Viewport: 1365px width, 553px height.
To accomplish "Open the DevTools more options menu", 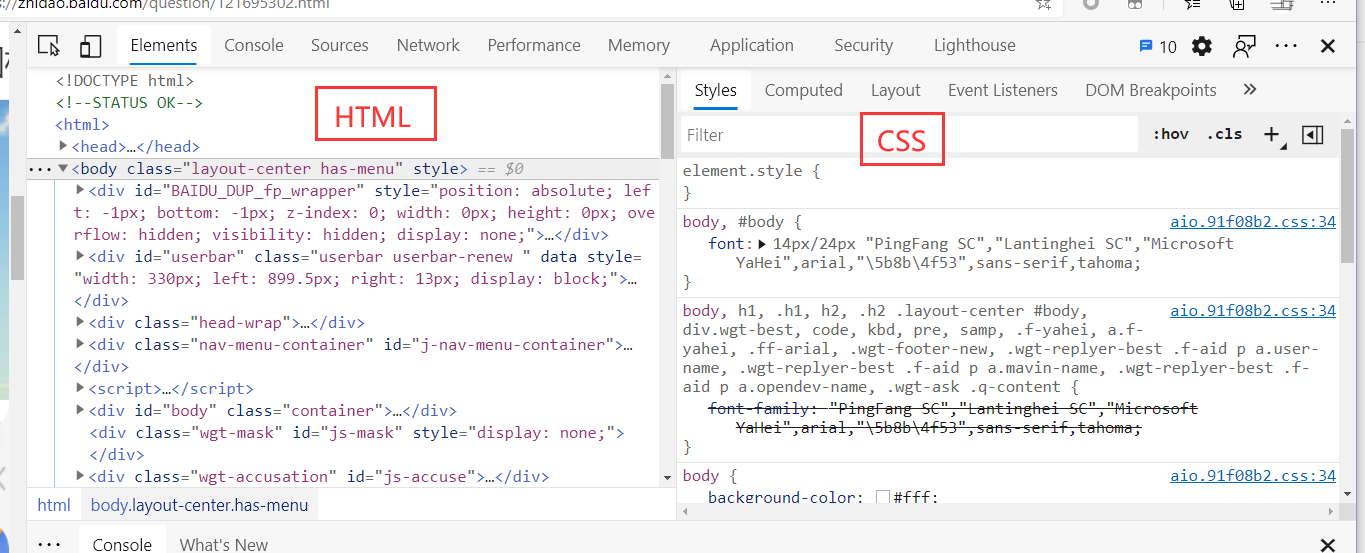I will [1286, 46].
